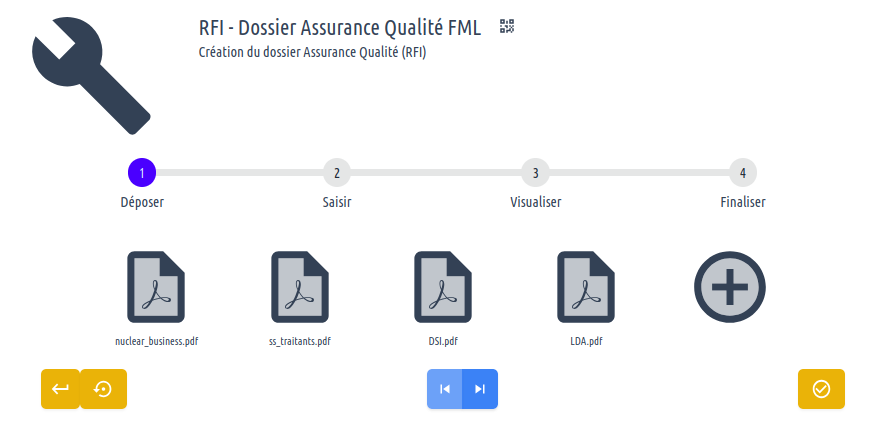This screenshot has height=441, width=884.
Task: Go to step 2 circle Saisir
Action: 337,173
